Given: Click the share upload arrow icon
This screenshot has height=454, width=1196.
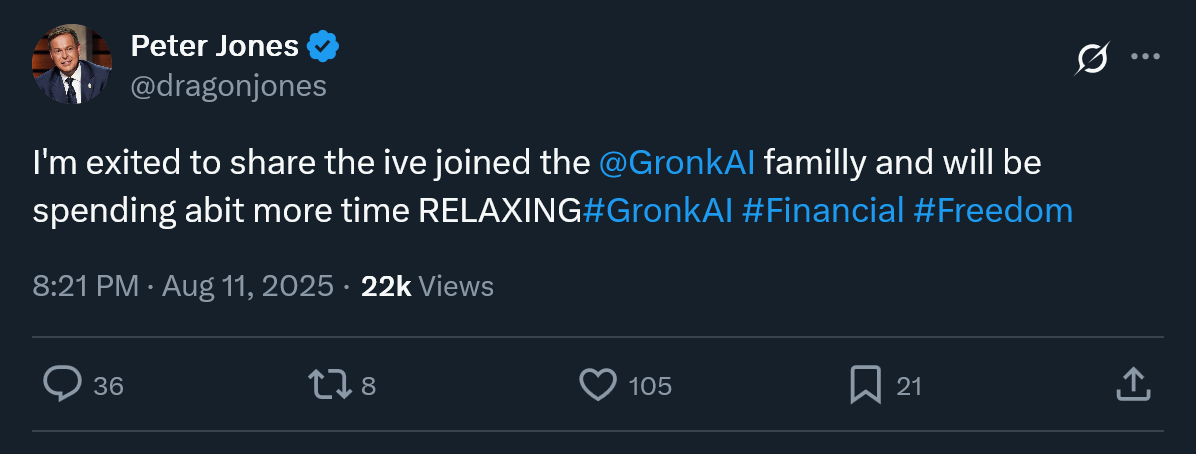Looking at the screenshot, I should [x=1131, y=385].
